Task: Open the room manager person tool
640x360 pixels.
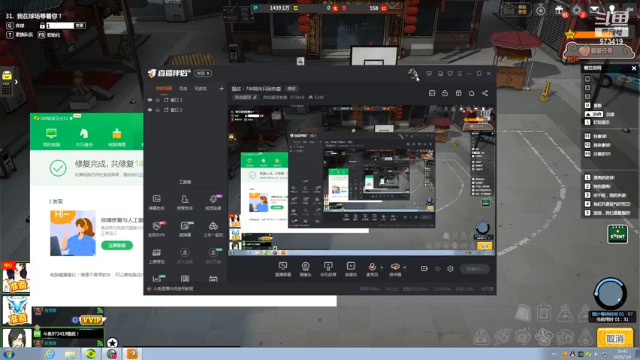Action: pos(185,202)
